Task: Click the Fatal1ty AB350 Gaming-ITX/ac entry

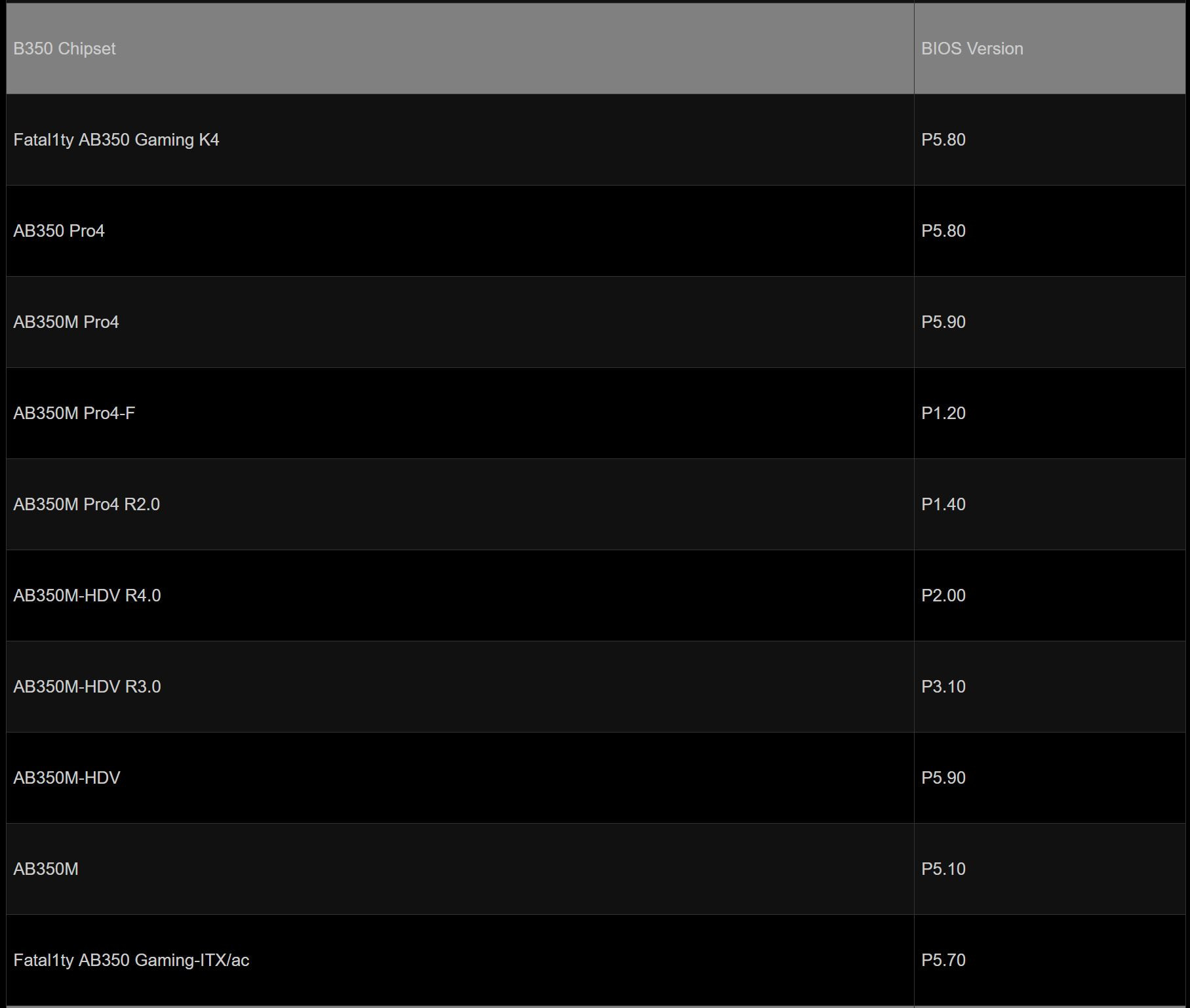Action: (x=131, y=960)
